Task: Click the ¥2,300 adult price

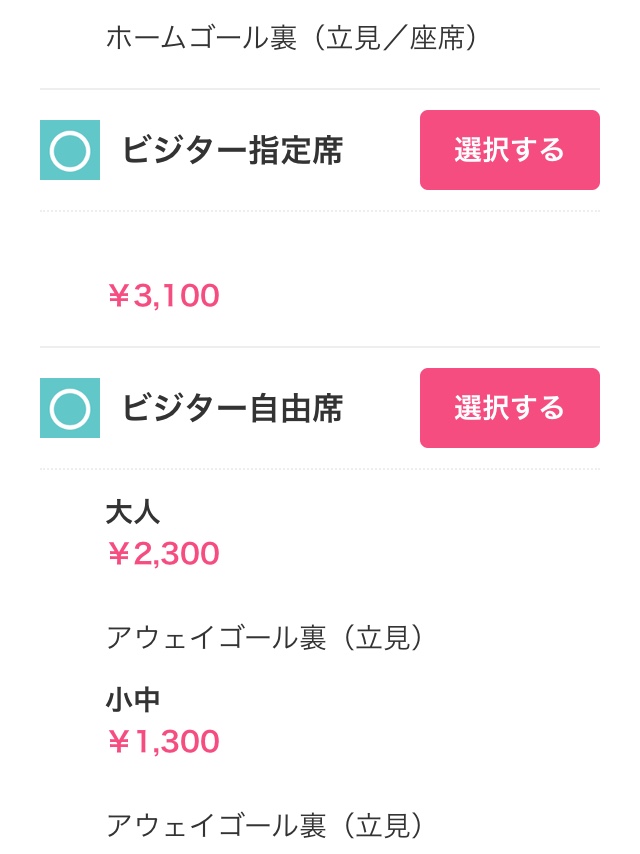Action: [163, 554]
